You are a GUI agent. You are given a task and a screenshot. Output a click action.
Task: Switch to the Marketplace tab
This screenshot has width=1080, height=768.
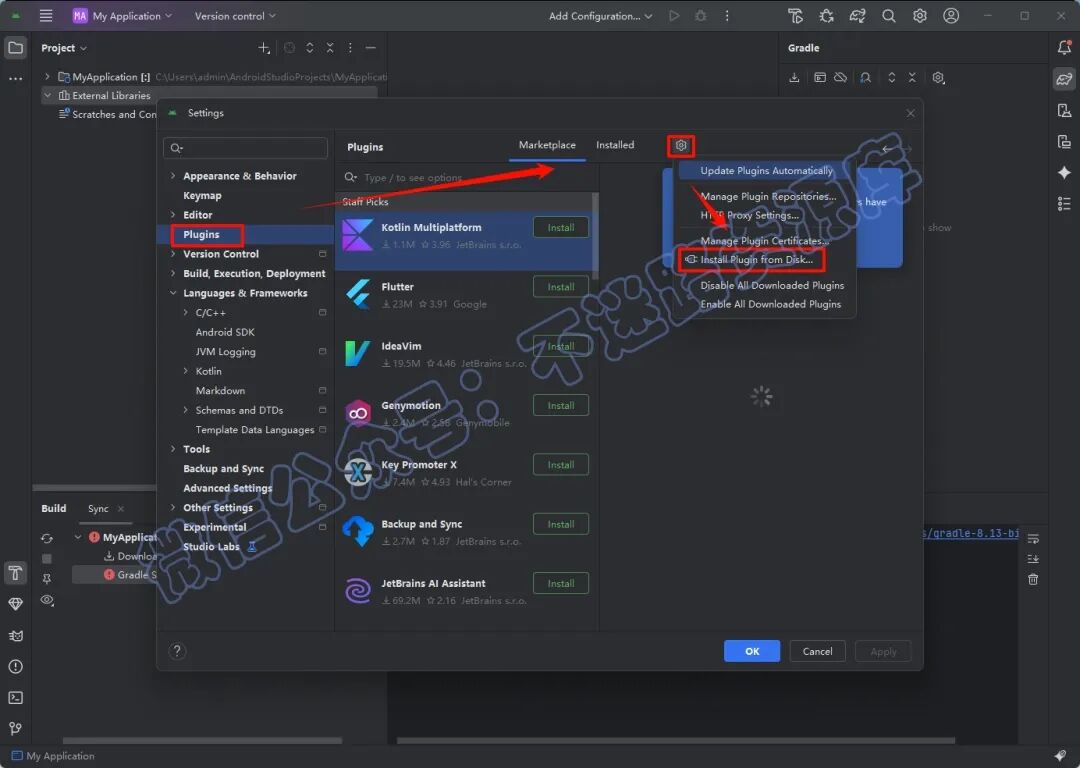(547, 145)
